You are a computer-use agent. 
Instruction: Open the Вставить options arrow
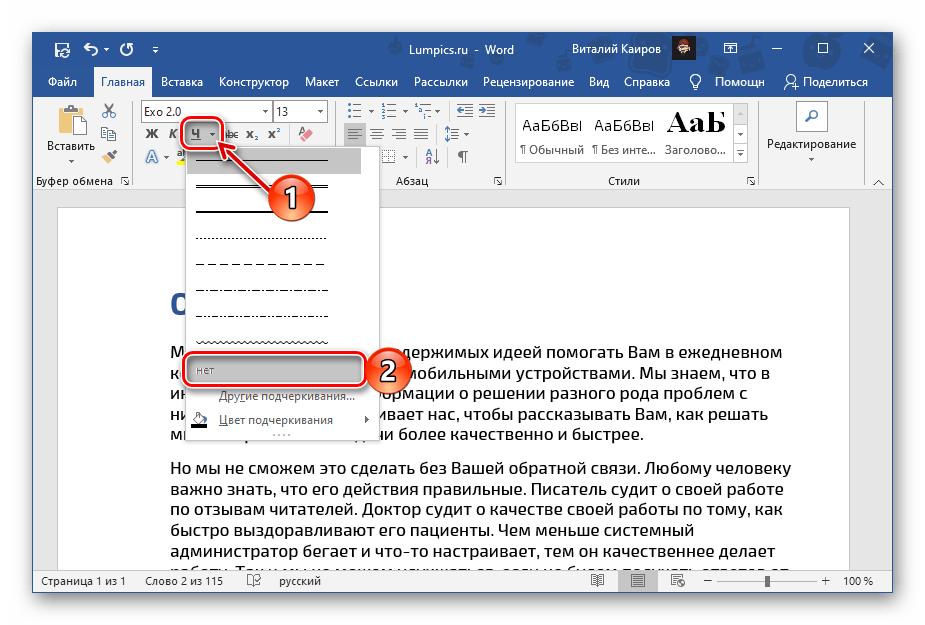pos(71,161)
